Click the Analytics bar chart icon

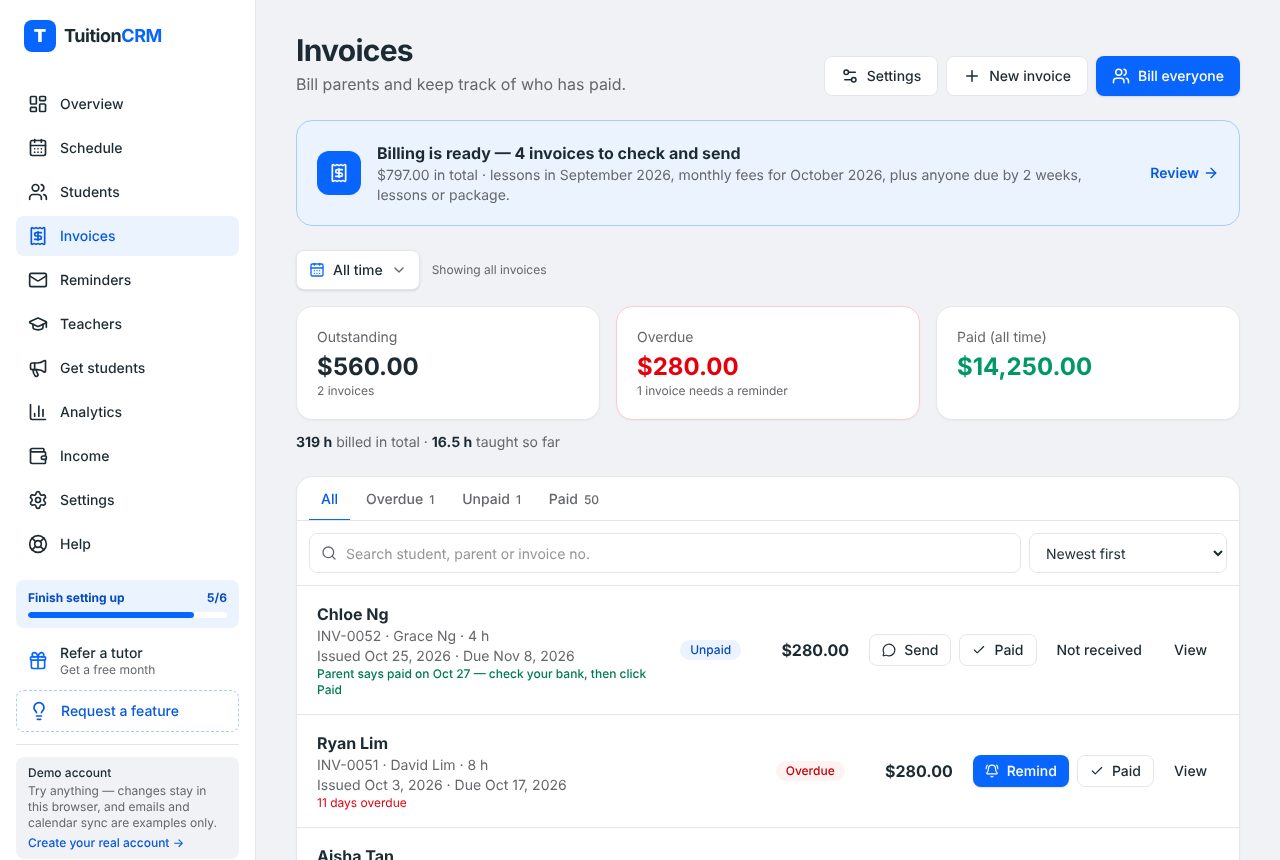click(38, 412)
